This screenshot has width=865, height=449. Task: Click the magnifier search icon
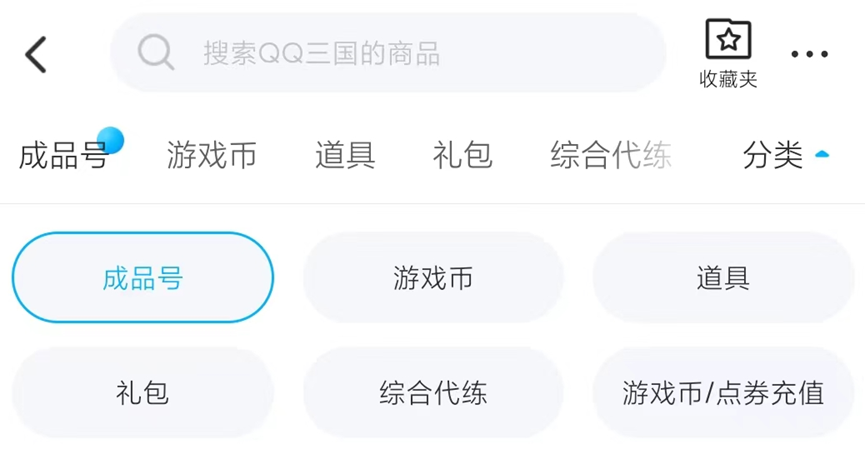click(x=156, y=53)
